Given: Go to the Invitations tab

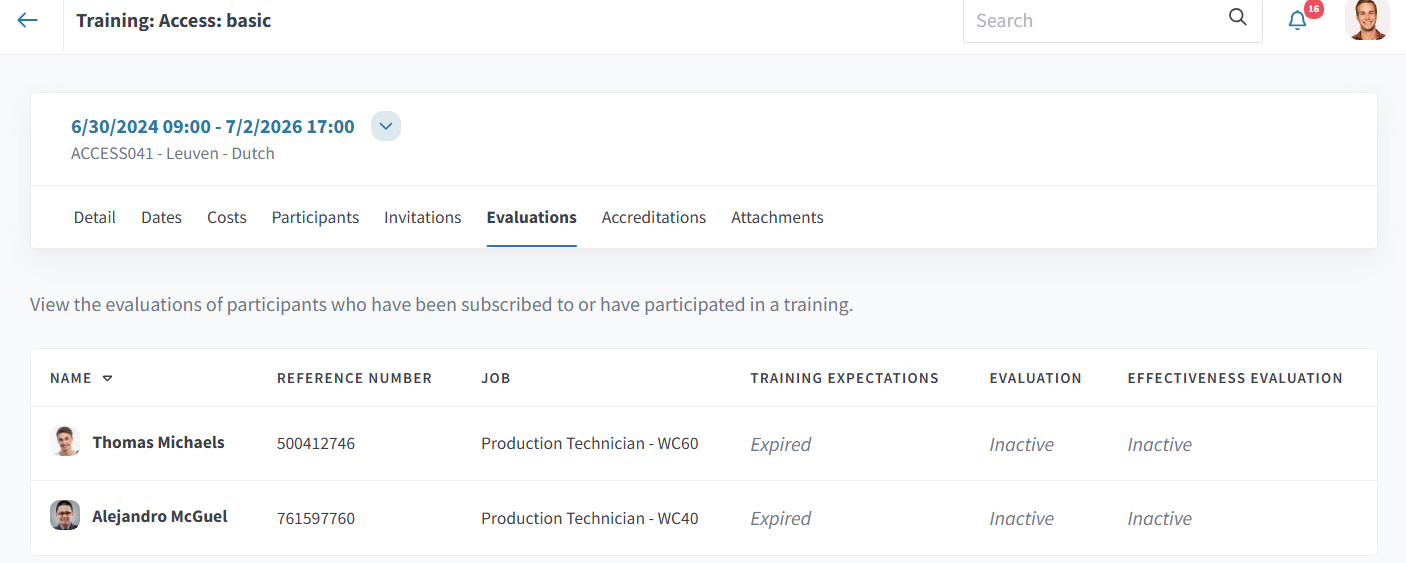Looking at the screenshot, I should coord(423,217).
